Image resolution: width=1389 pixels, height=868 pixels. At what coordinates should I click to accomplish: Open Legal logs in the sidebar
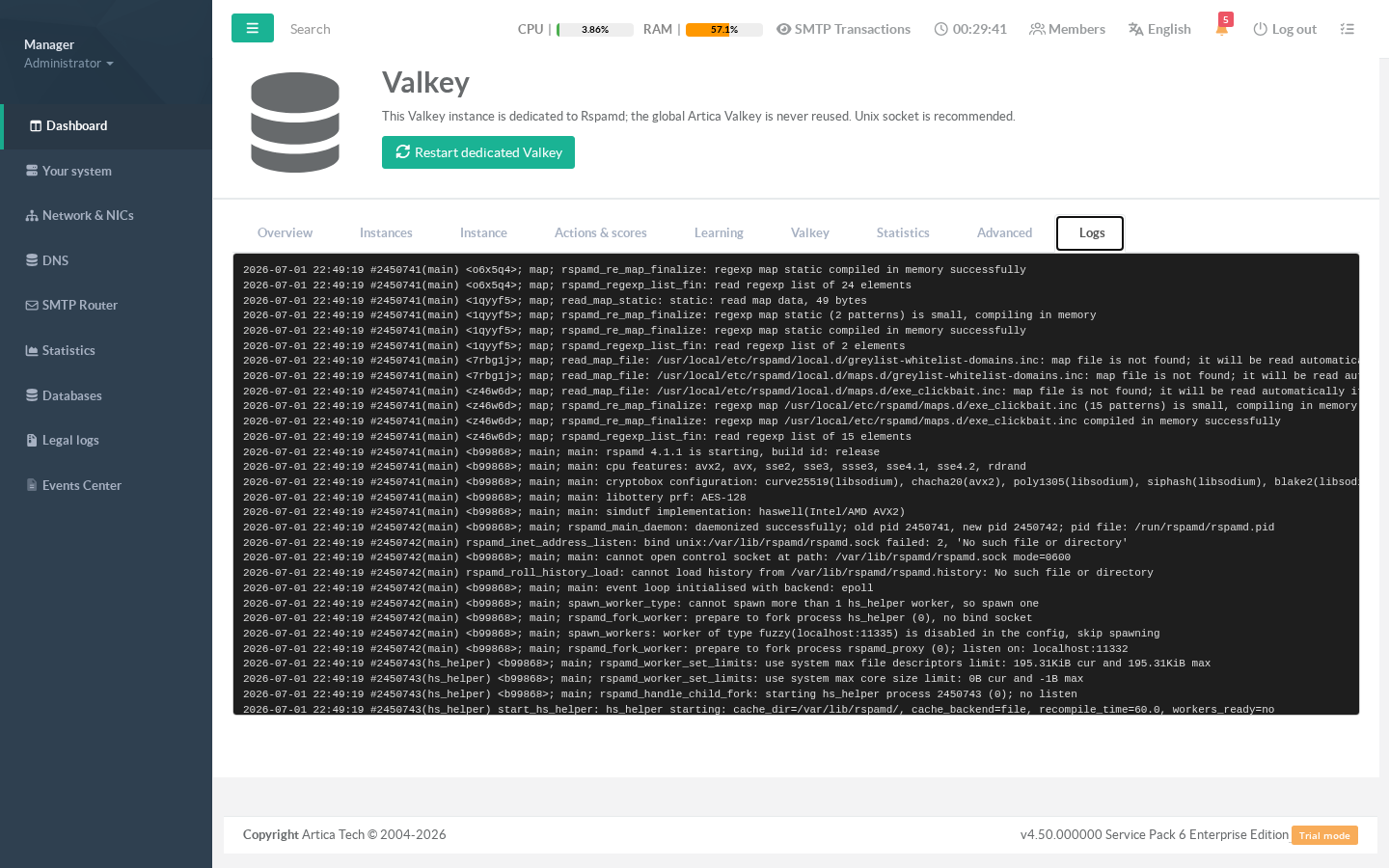click(x=106, y=441)
